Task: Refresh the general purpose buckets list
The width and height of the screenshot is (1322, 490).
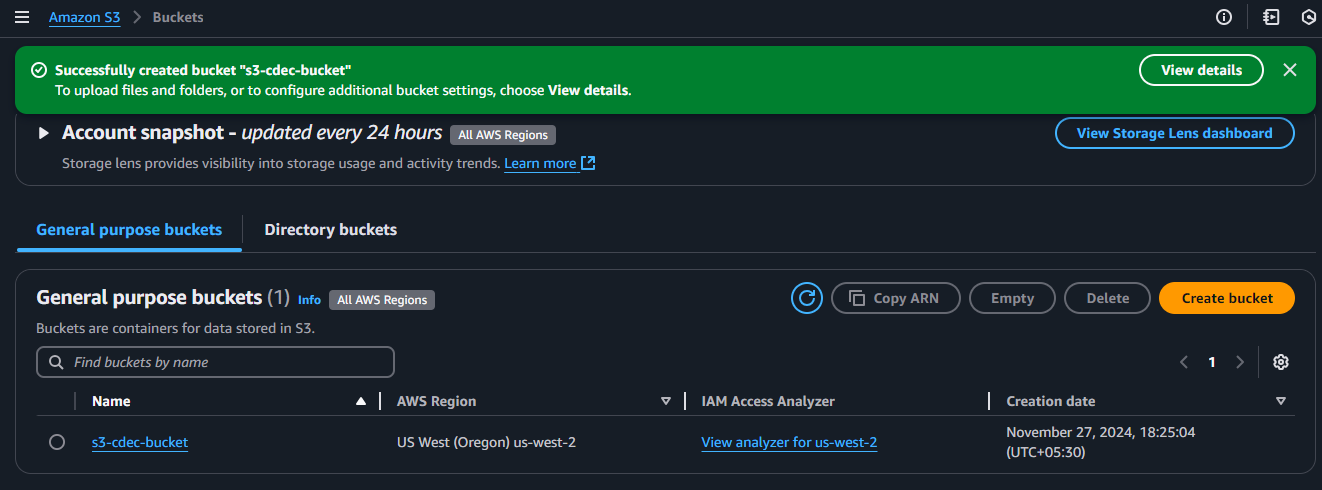Action: pyautogui.click(x=806, y=298)
